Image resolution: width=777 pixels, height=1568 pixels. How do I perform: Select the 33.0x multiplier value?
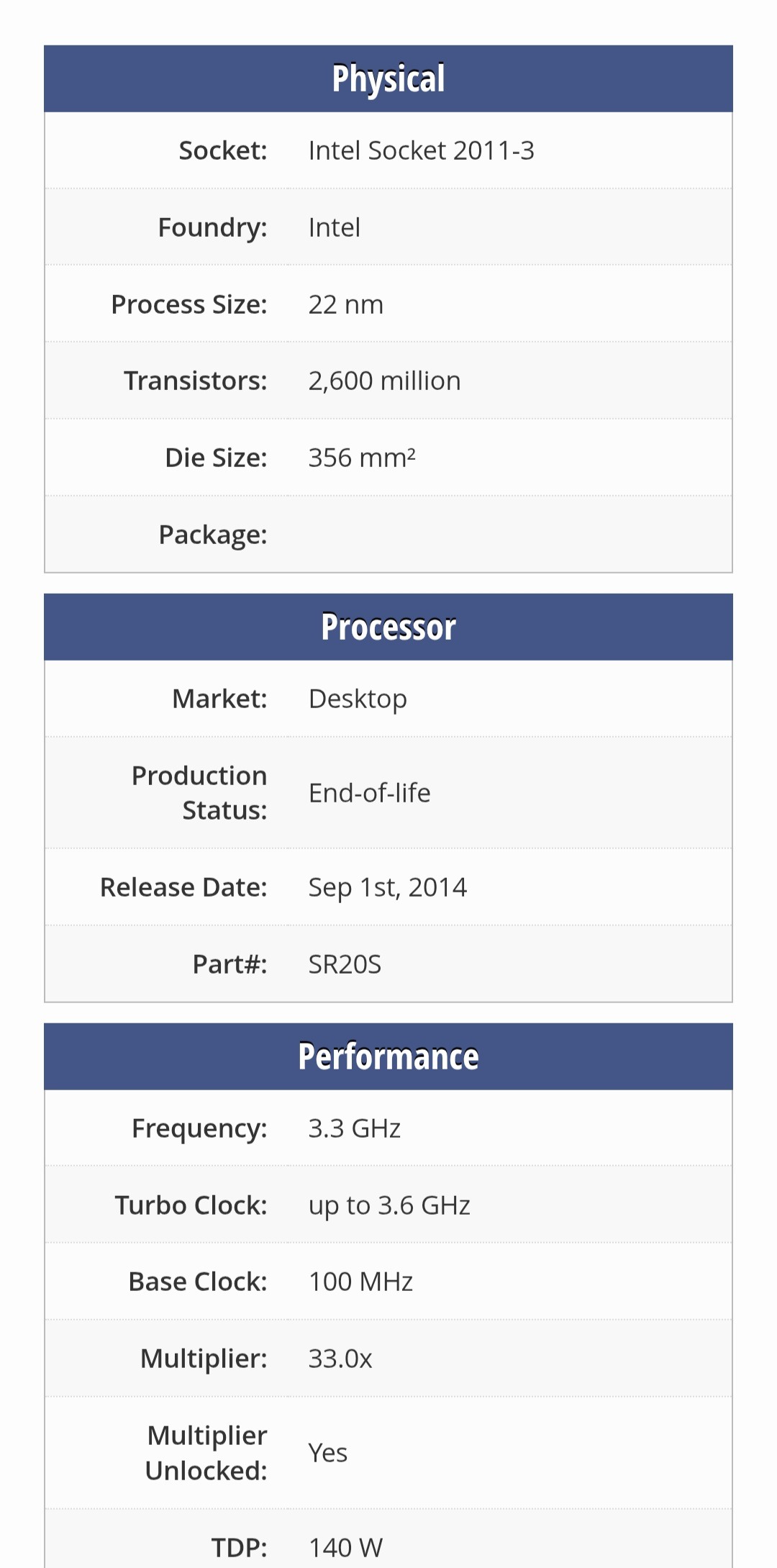click(x=340, y=1359)
